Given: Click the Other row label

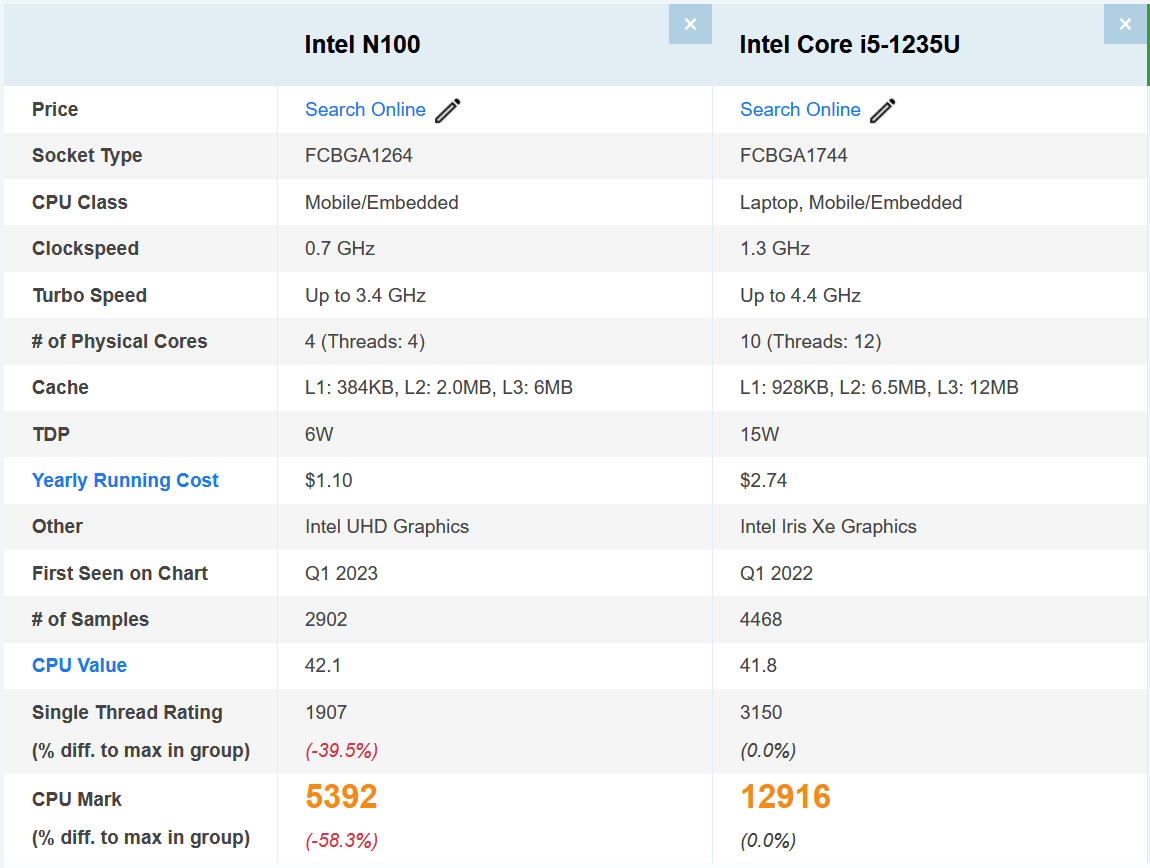Looking at the screenshot, I should [x=57, y=527].
